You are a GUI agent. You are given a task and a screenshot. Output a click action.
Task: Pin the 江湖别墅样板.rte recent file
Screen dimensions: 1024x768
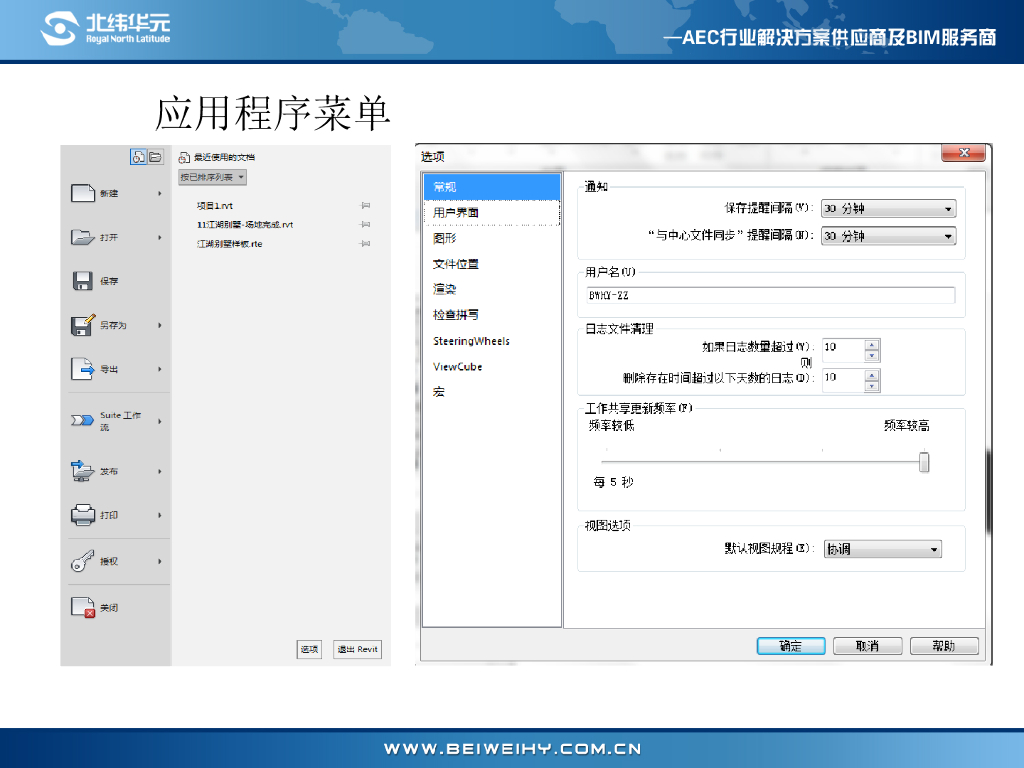coord(365,244)
